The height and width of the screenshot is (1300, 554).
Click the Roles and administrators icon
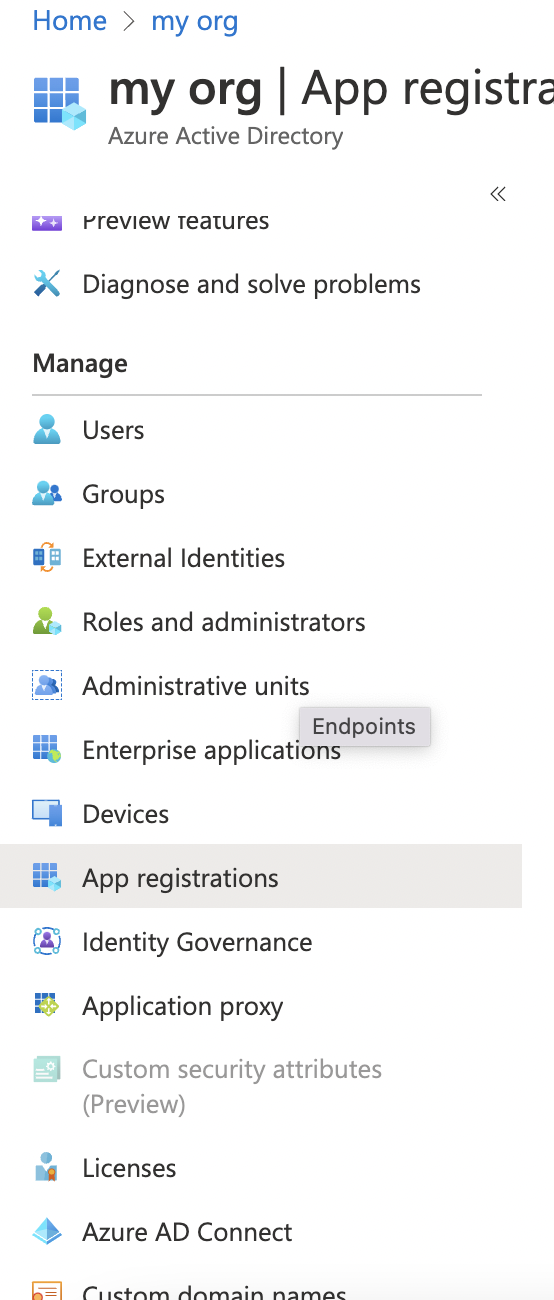[x=47, y=622]
